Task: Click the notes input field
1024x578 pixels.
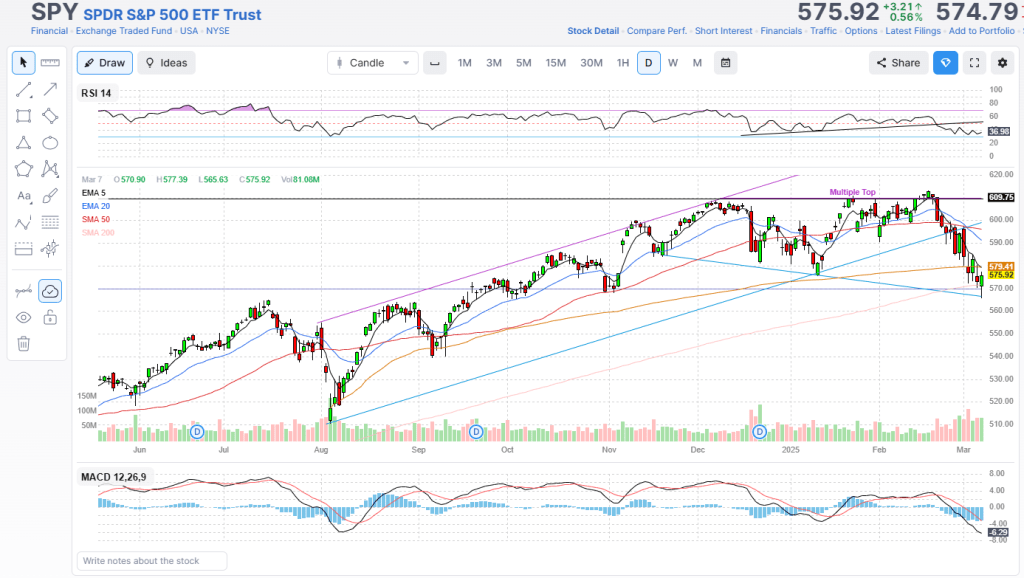Action: point(152,561)
